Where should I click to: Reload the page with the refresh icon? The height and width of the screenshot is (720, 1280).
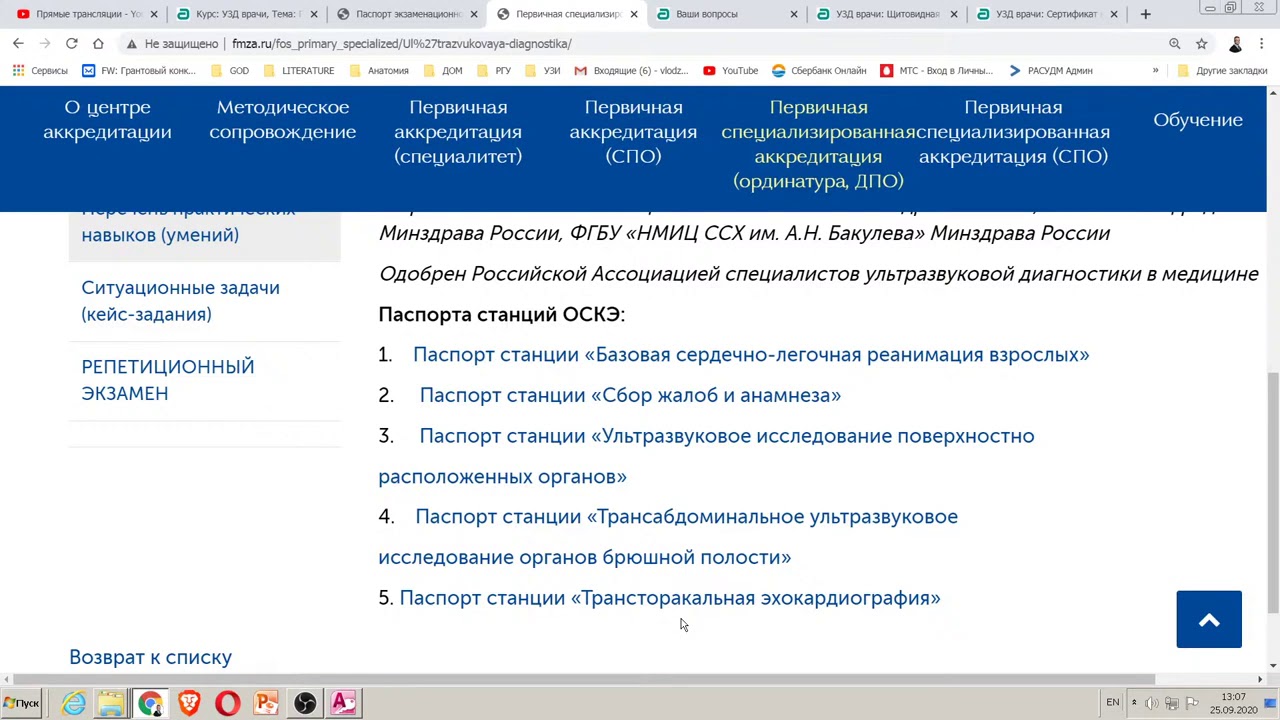(72, 43)
